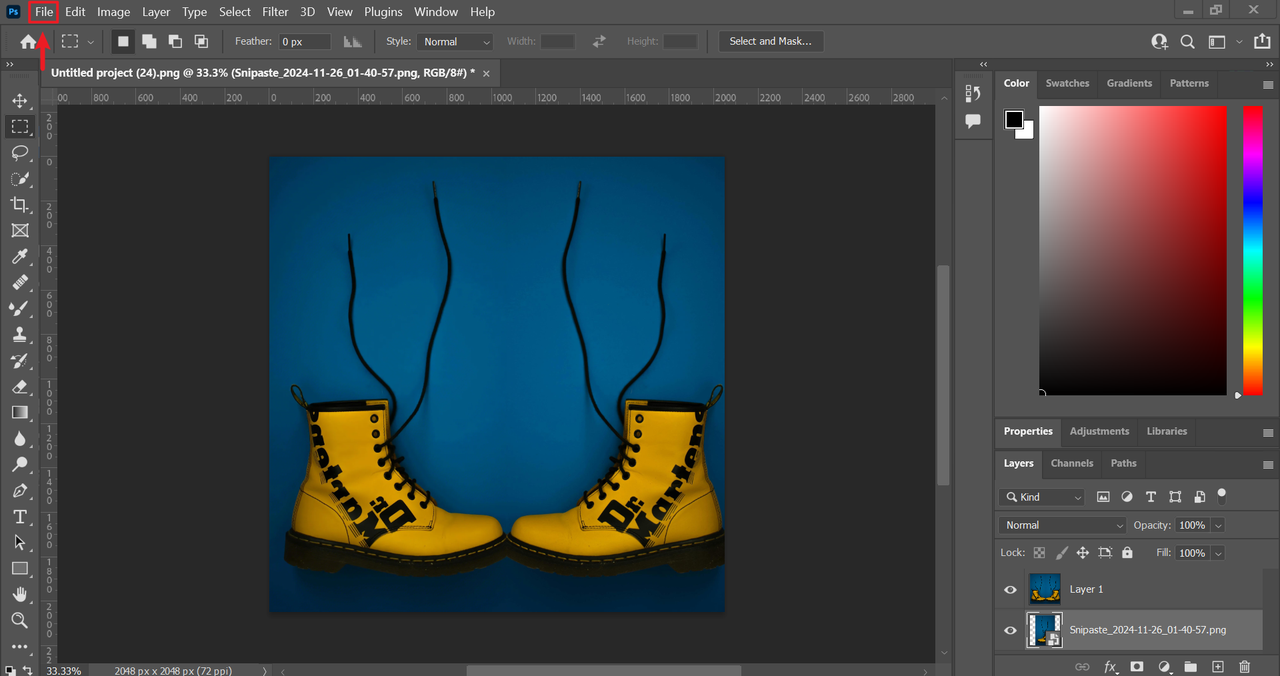This screenshot has width=1280, height=676.
Task: Switch to the Adjustments tab
Action: [1099, 431]
